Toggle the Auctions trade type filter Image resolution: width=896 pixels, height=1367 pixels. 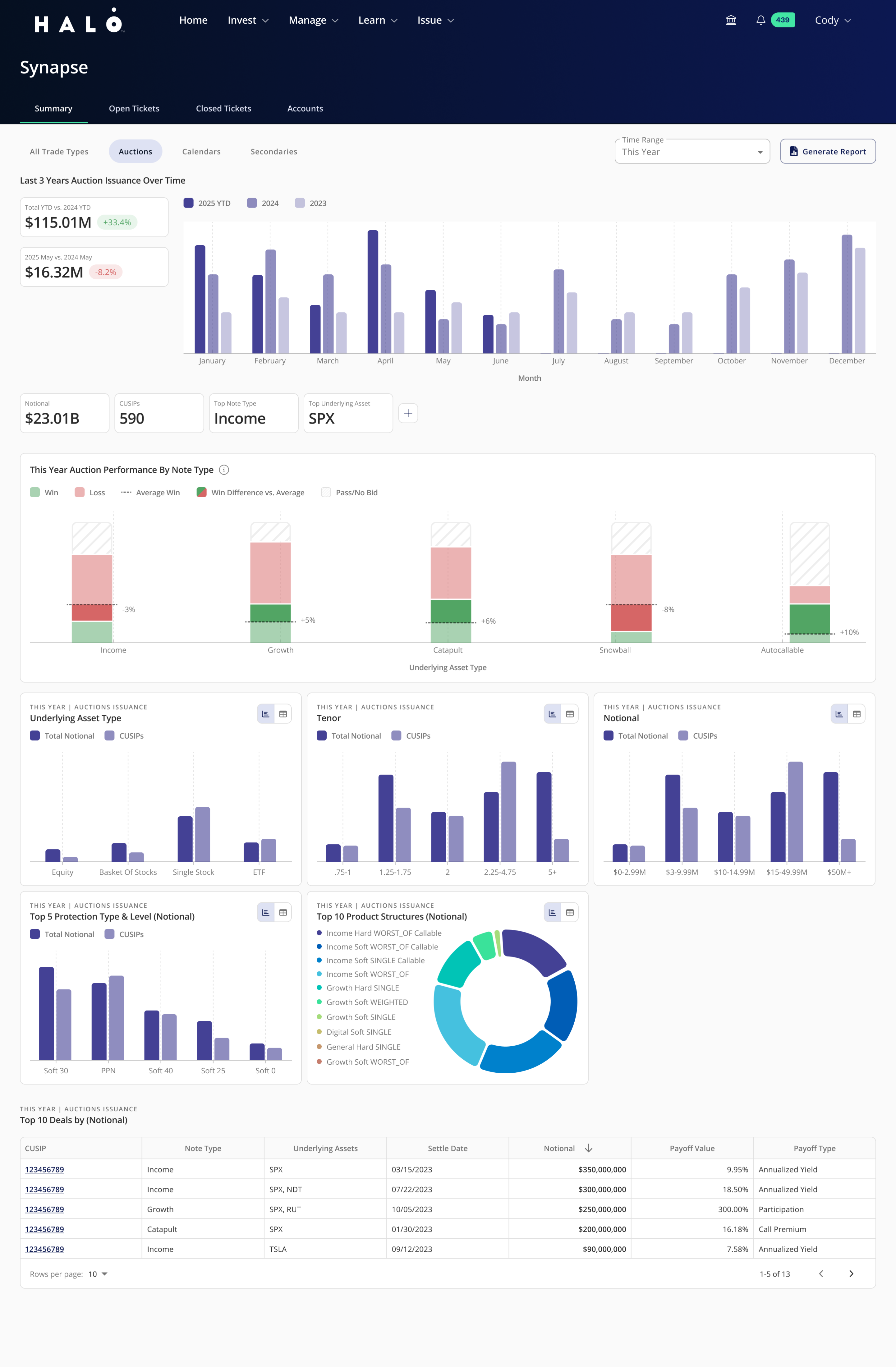[x=135, y=152]
